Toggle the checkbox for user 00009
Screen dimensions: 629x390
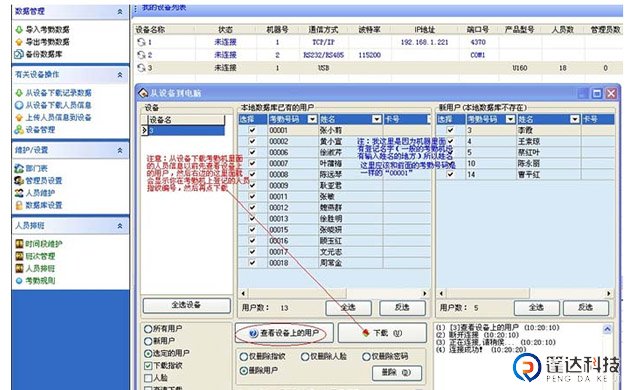point(252,185)
